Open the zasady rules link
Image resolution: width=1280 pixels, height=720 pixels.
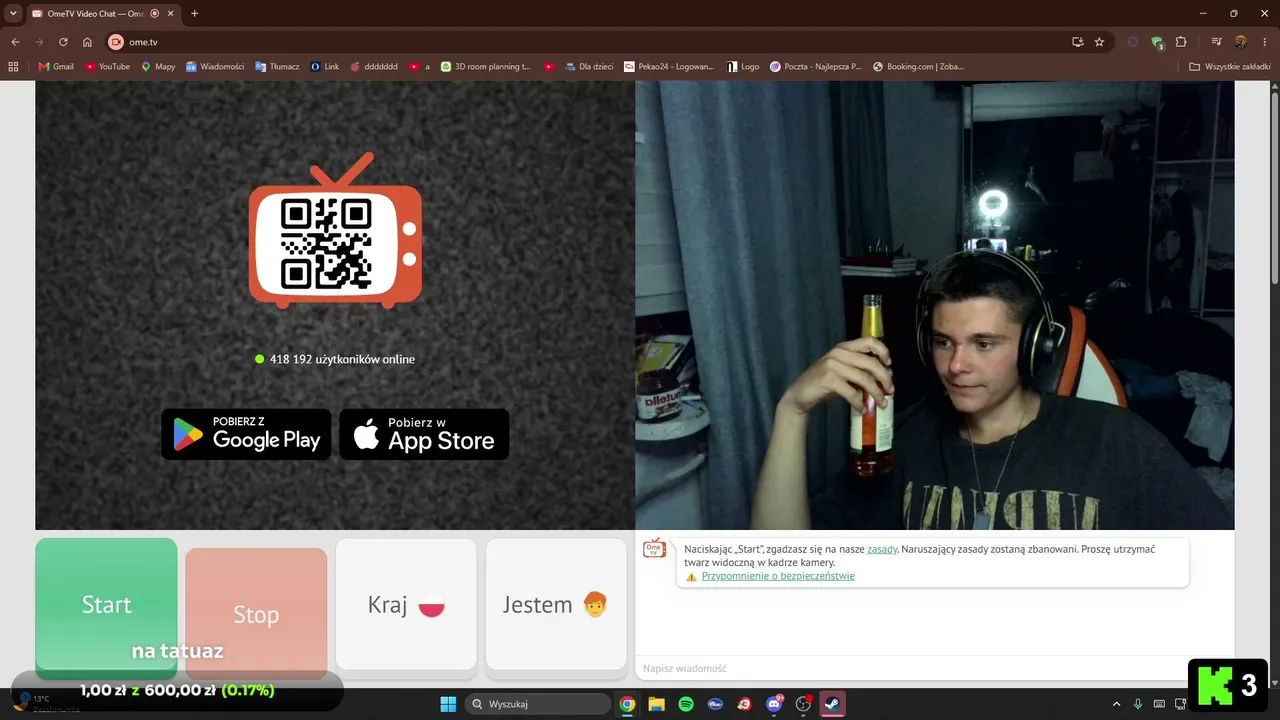[x=882, y=549]
